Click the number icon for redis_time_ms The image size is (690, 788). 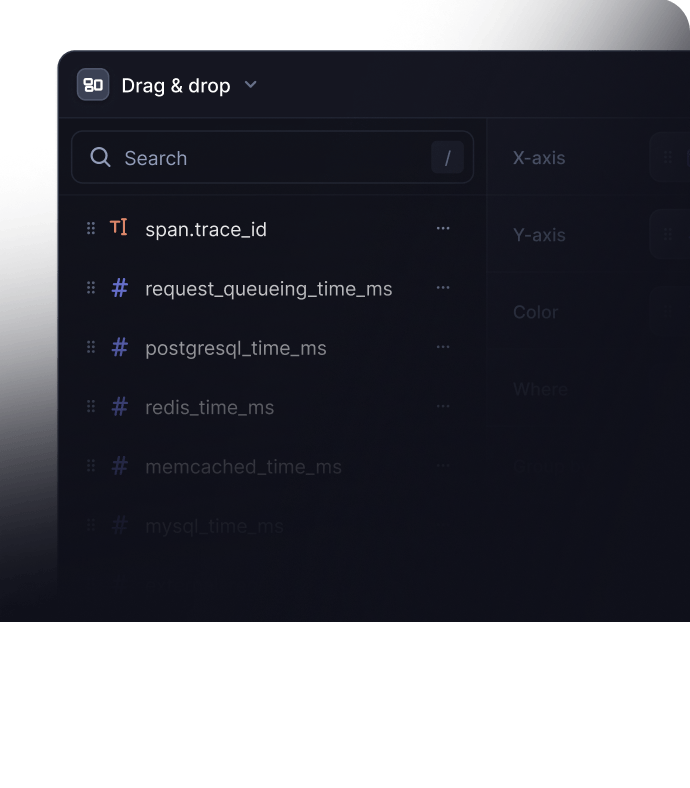pos(120,407)
